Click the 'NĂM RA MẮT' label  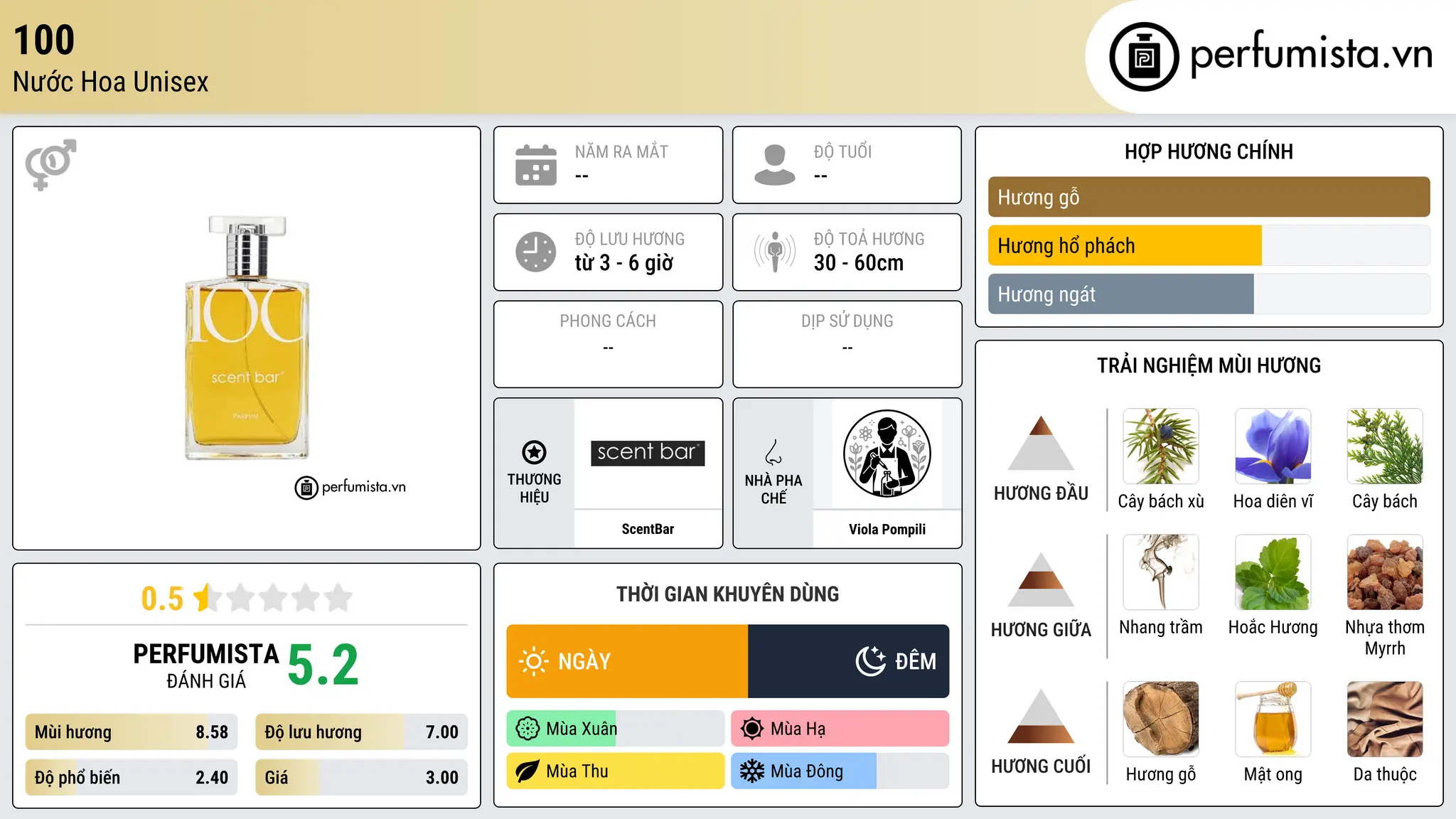pyautogui.click(x=621, y=152)
